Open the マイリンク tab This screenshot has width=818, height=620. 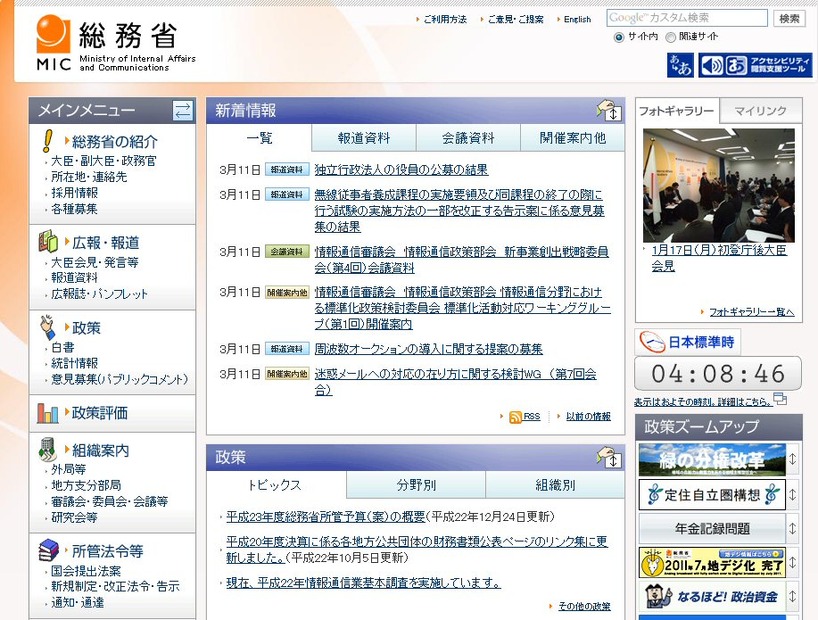tap(761, 111)
